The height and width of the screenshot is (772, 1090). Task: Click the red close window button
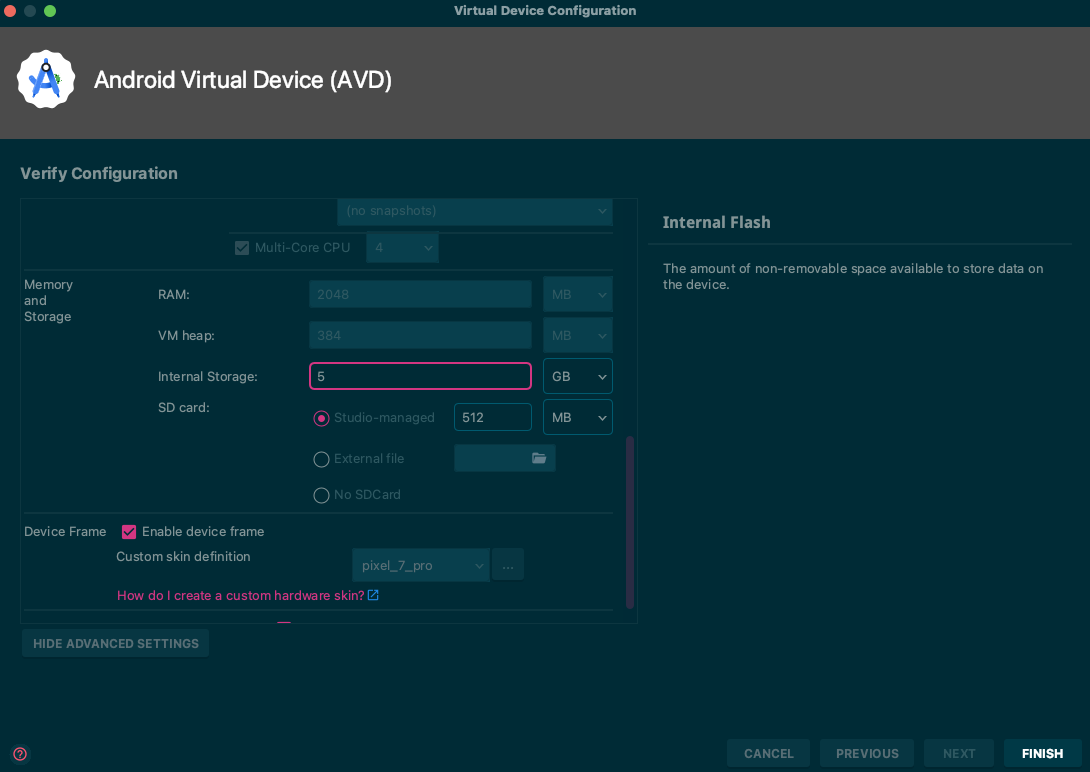(x=10, y=11)
